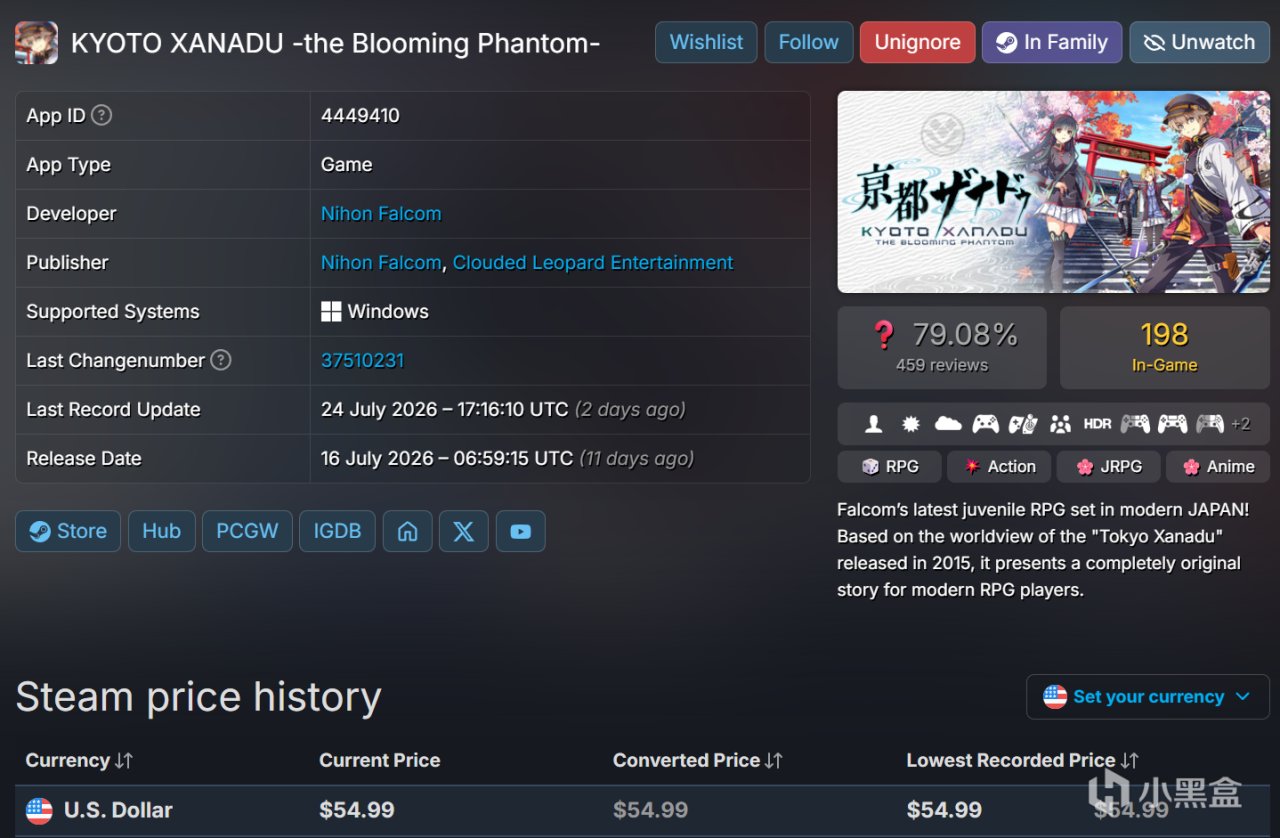The height and width of the screenshot is (838, 1280).
Task: Open the RPG tag
Action: pyautogui.click(x=890, y=466)
